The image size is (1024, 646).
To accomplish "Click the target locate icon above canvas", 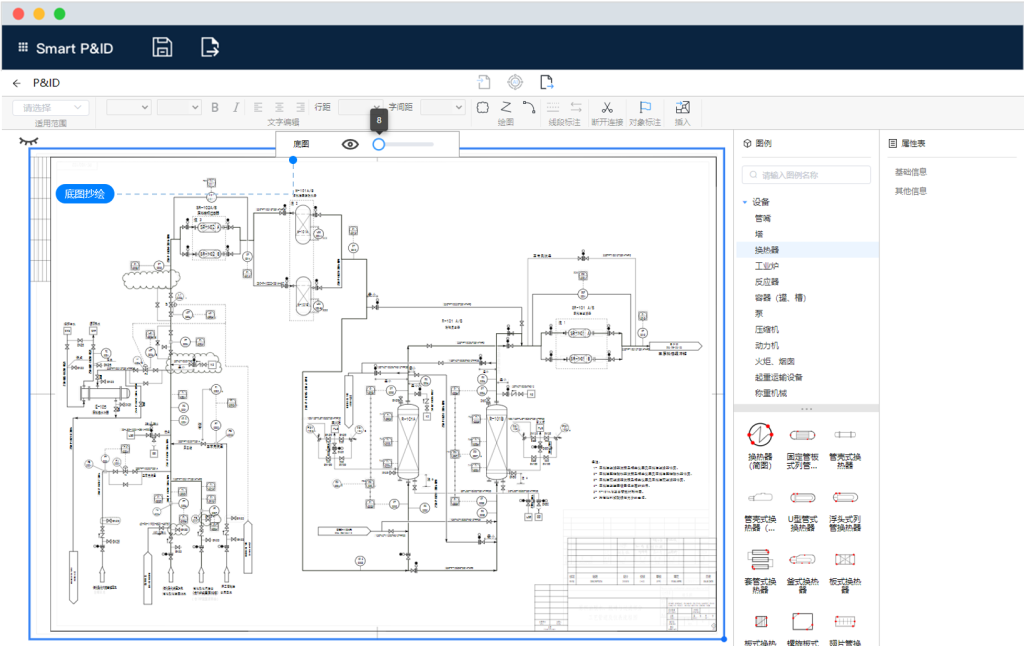I will (515, 83).
